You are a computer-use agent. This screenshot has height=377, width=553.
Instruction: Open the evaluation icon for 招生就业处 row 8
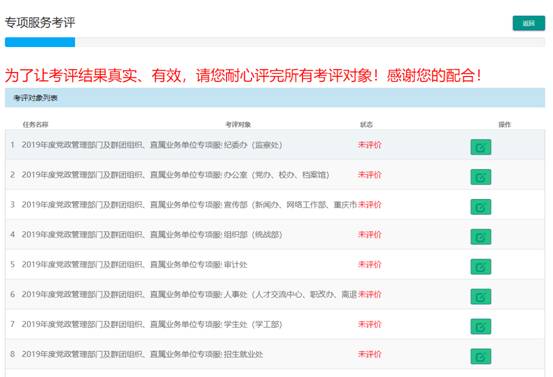pyautogui.click(x=481, y=357)
